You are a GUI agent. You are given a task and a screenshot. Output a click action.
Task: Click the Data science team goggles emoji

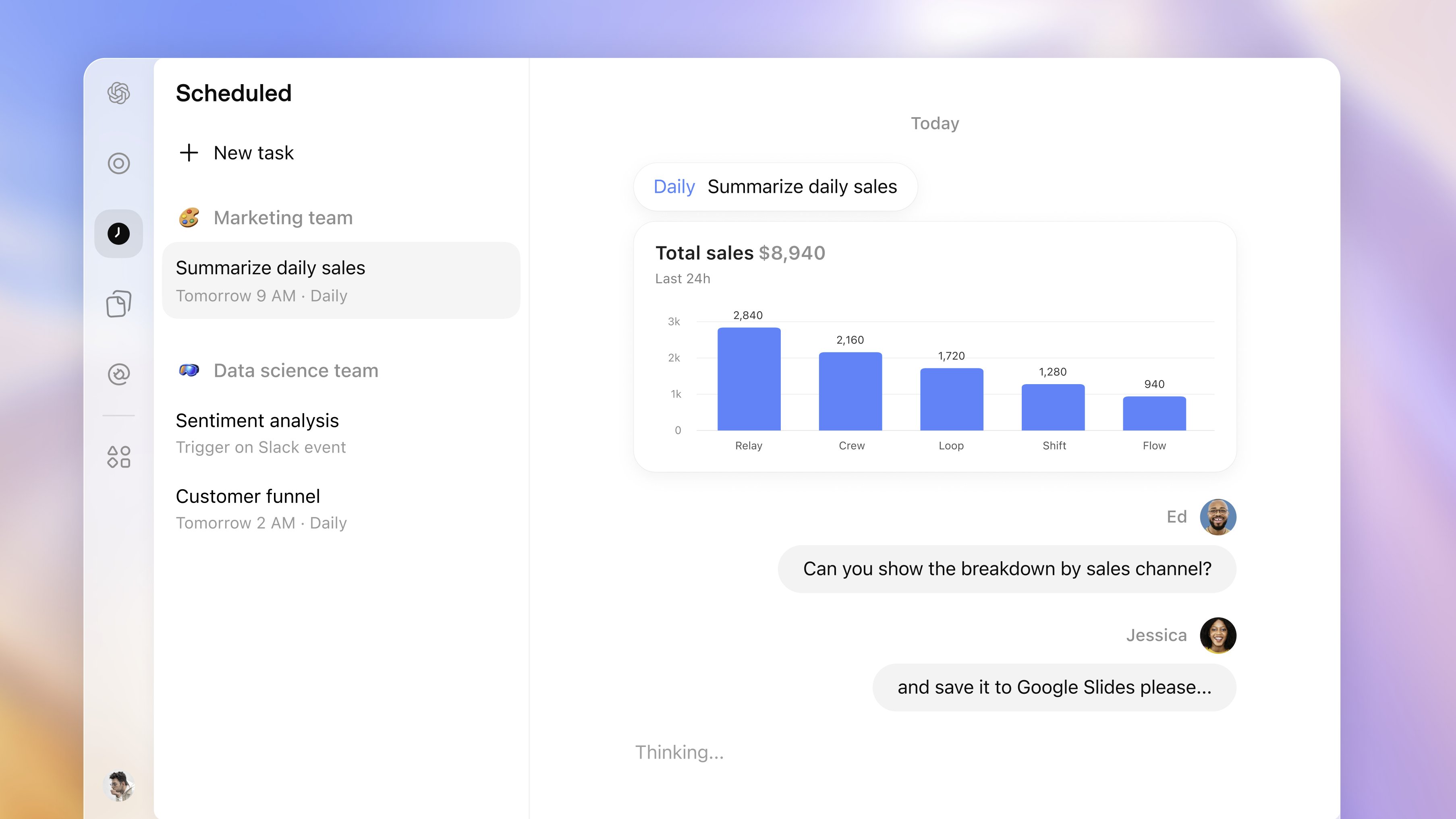(x=189, y=370)
